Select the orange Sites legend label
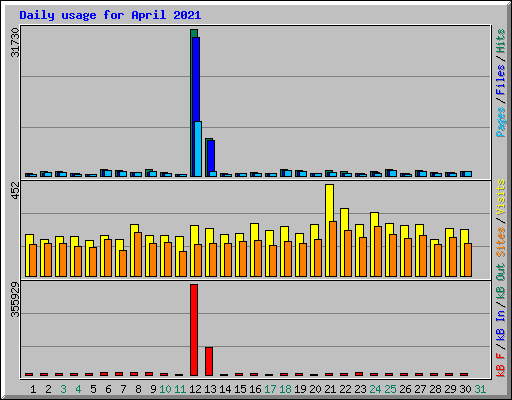This screenshot has width=512, height=400. pos(501,242)
